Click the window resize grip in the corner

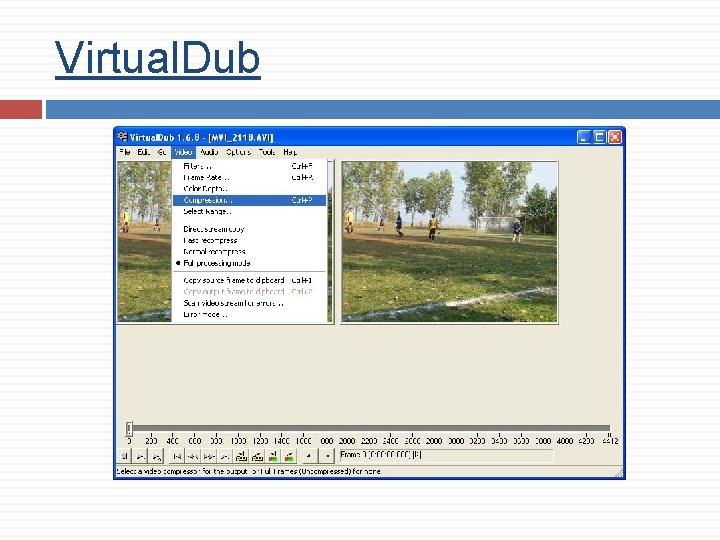pos(619,472)
